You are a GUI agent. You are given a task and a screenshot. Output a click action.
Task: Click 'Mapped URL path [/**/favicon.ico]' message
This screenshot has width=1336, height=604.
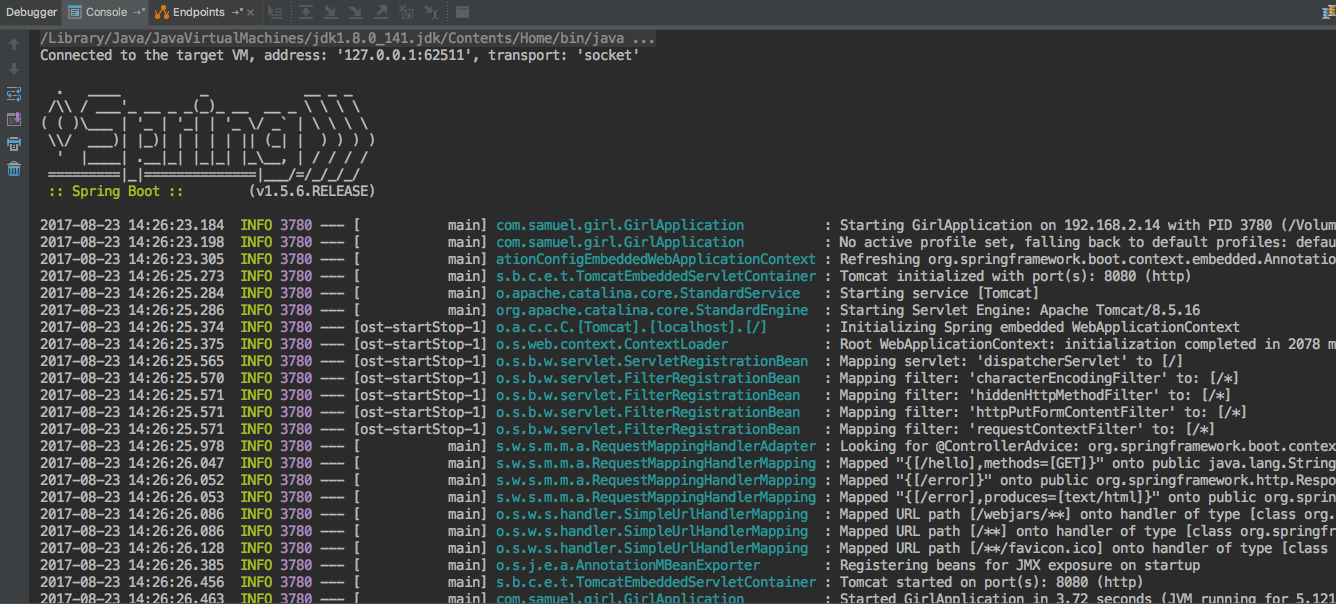pos(1087,548)
